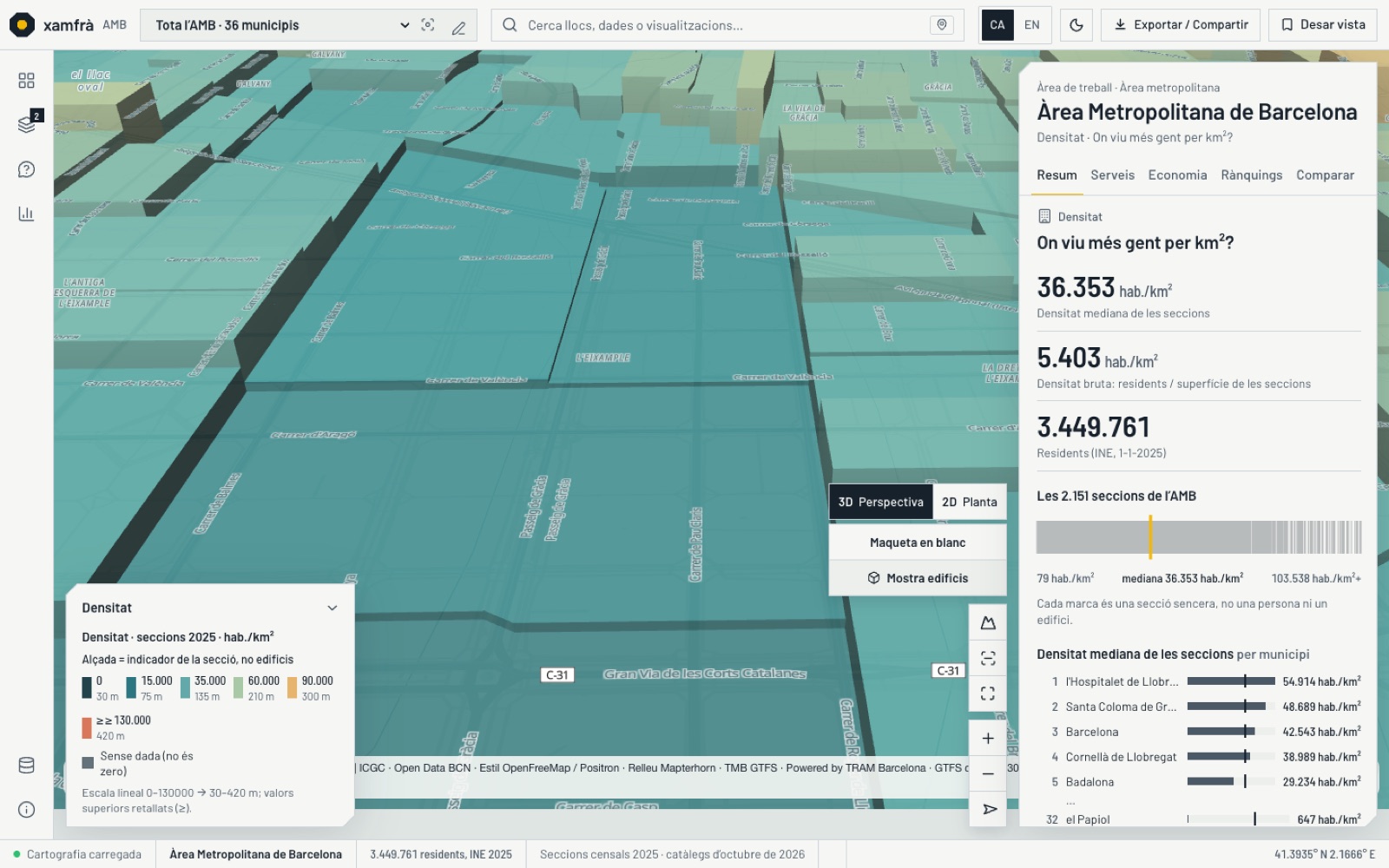1389x868 pixels.
Task: Click the pencil edit-area icon
Action: point(458,26)
